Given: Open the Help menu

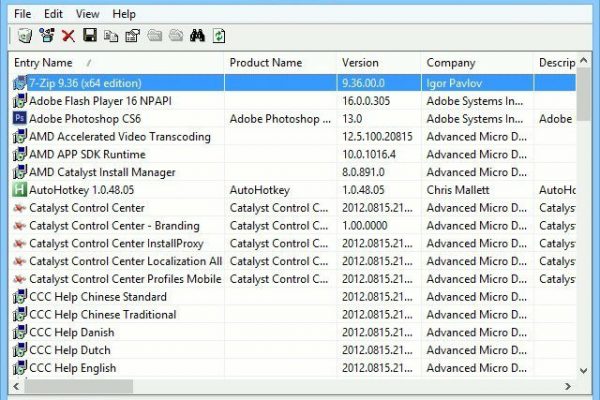Looking at the screenshot, I should point(124,14).
